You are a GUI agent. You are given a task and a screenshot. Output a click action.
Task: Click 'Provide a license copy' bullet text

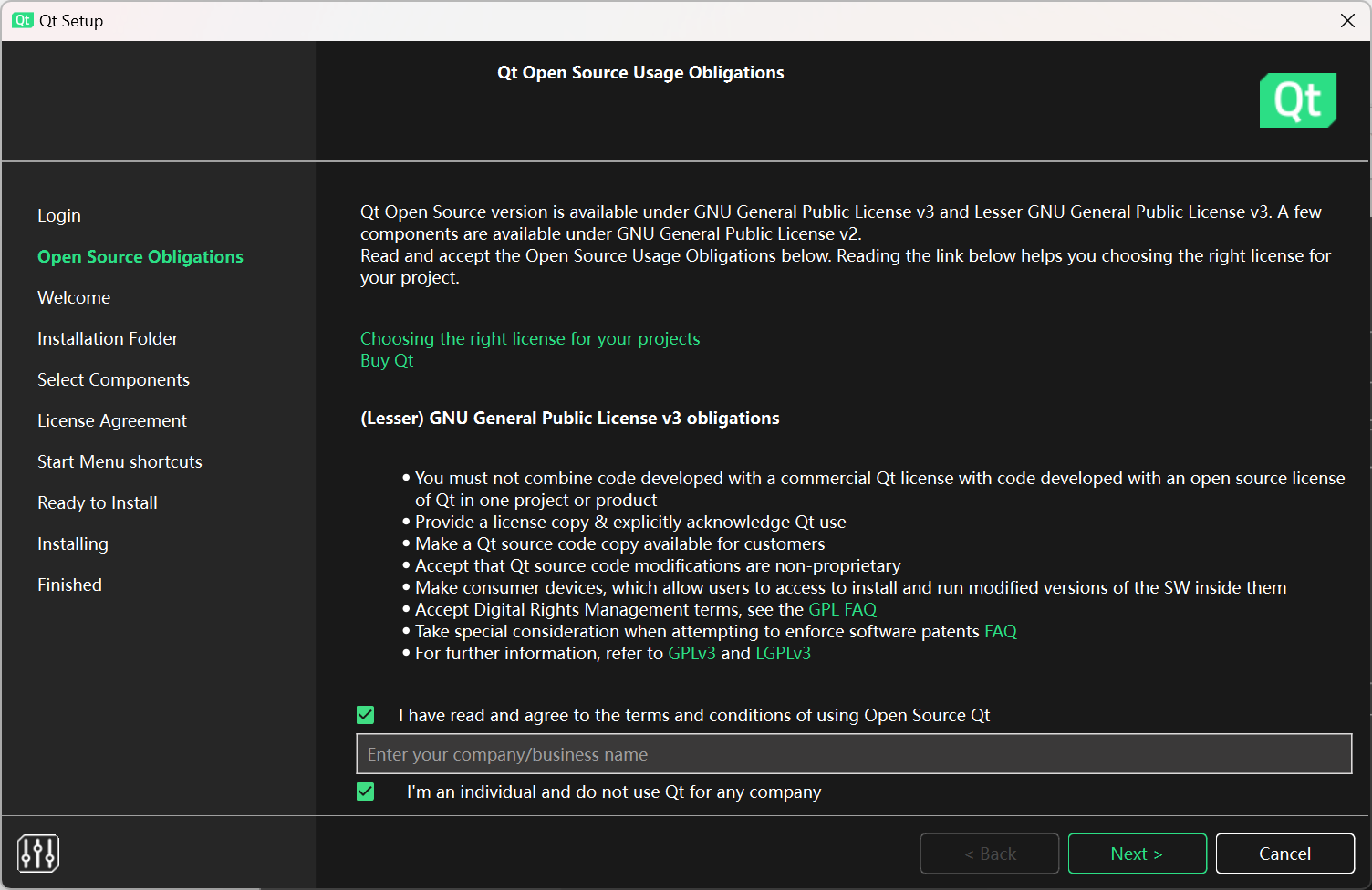click(x=630, y=522)
